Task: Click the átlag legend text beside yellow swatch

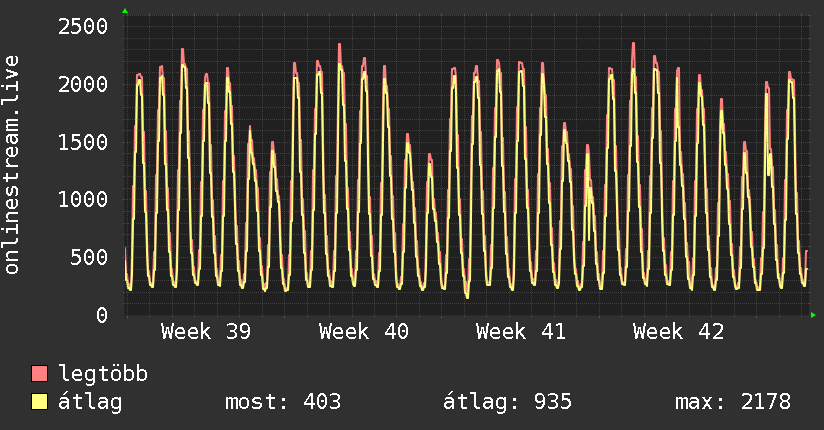Action: click(x=91, y=402)
